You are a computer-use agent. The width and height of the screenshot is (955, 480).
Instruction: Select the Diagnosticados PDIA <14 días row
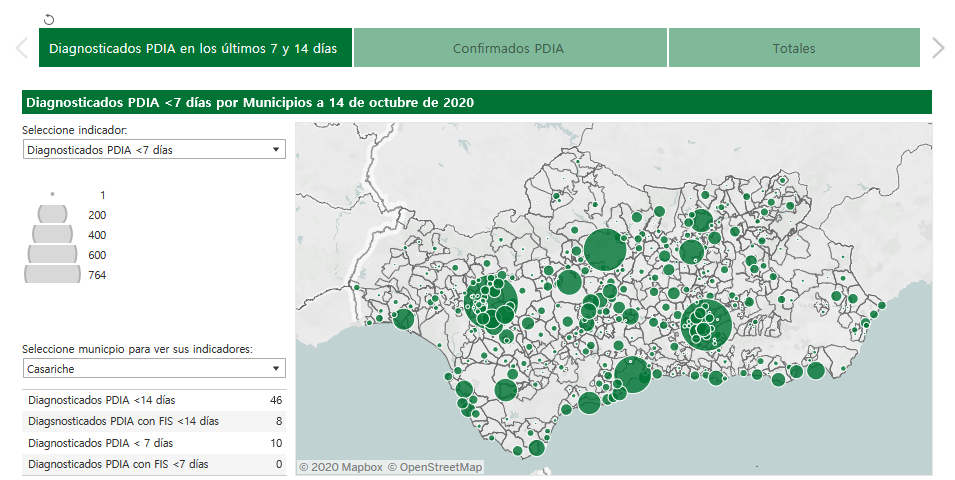153,400
